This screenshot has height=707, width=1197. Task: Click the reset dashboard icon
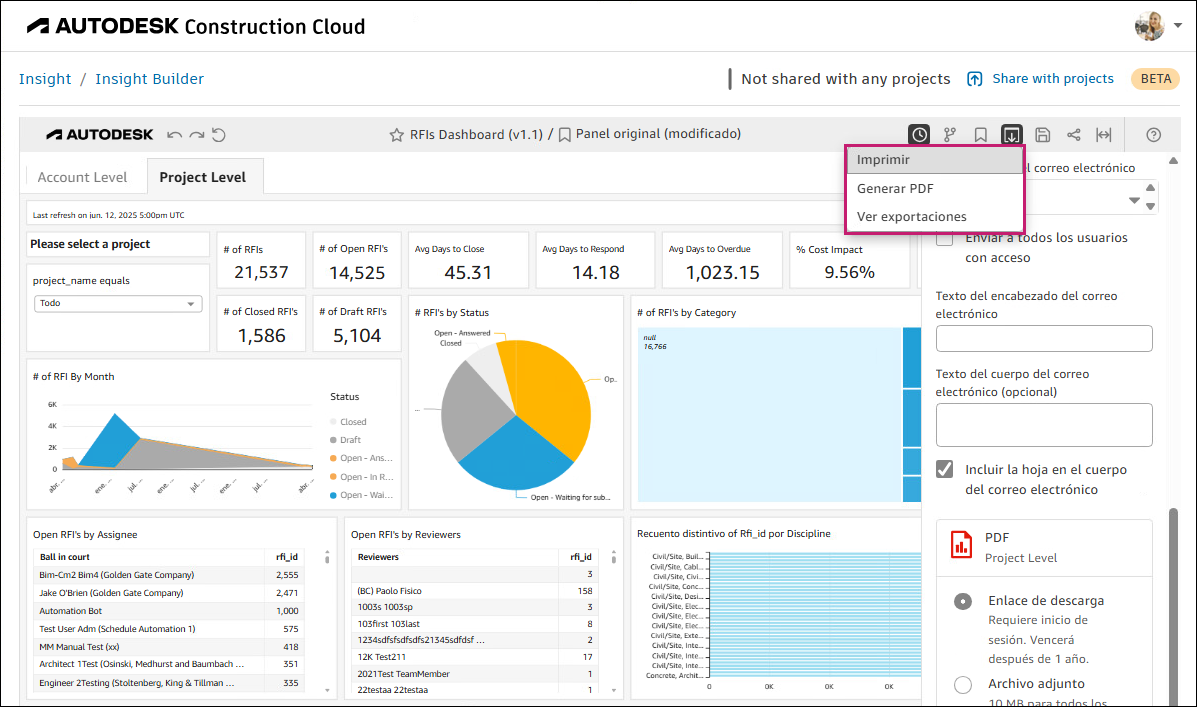tap(219, 134)
